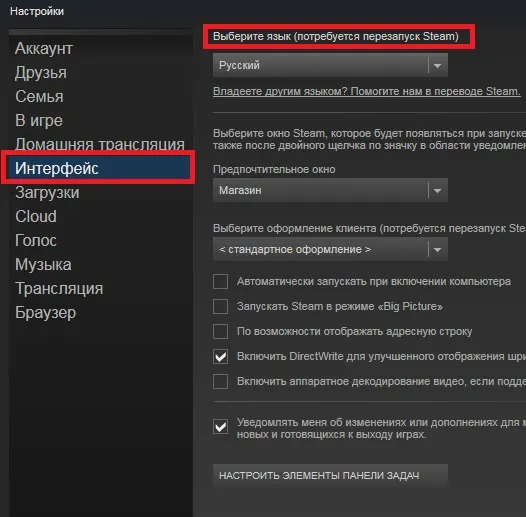Enable automatic launch at computer startup checkbox
The height and width of the screenshot is (517, 526).
(x=220, y=281)
